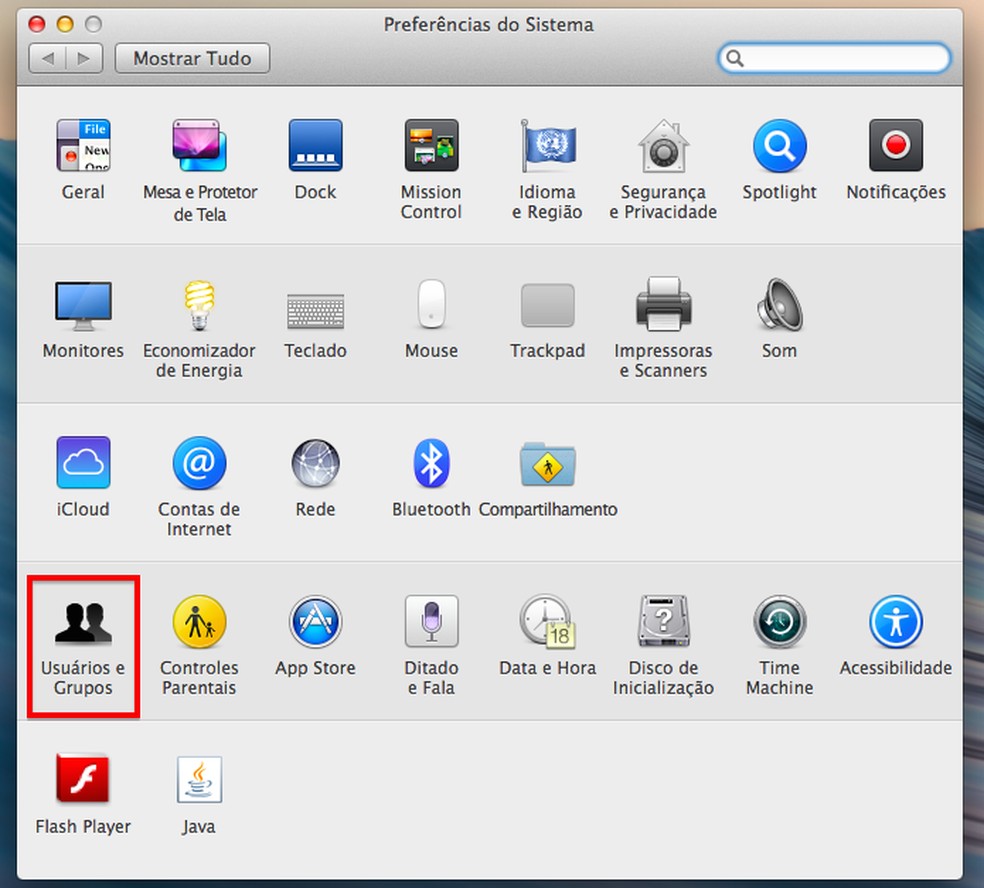Screen dimensions: 984x888
Task: Open the Dock preferences pane
Action: pos(316,146)
